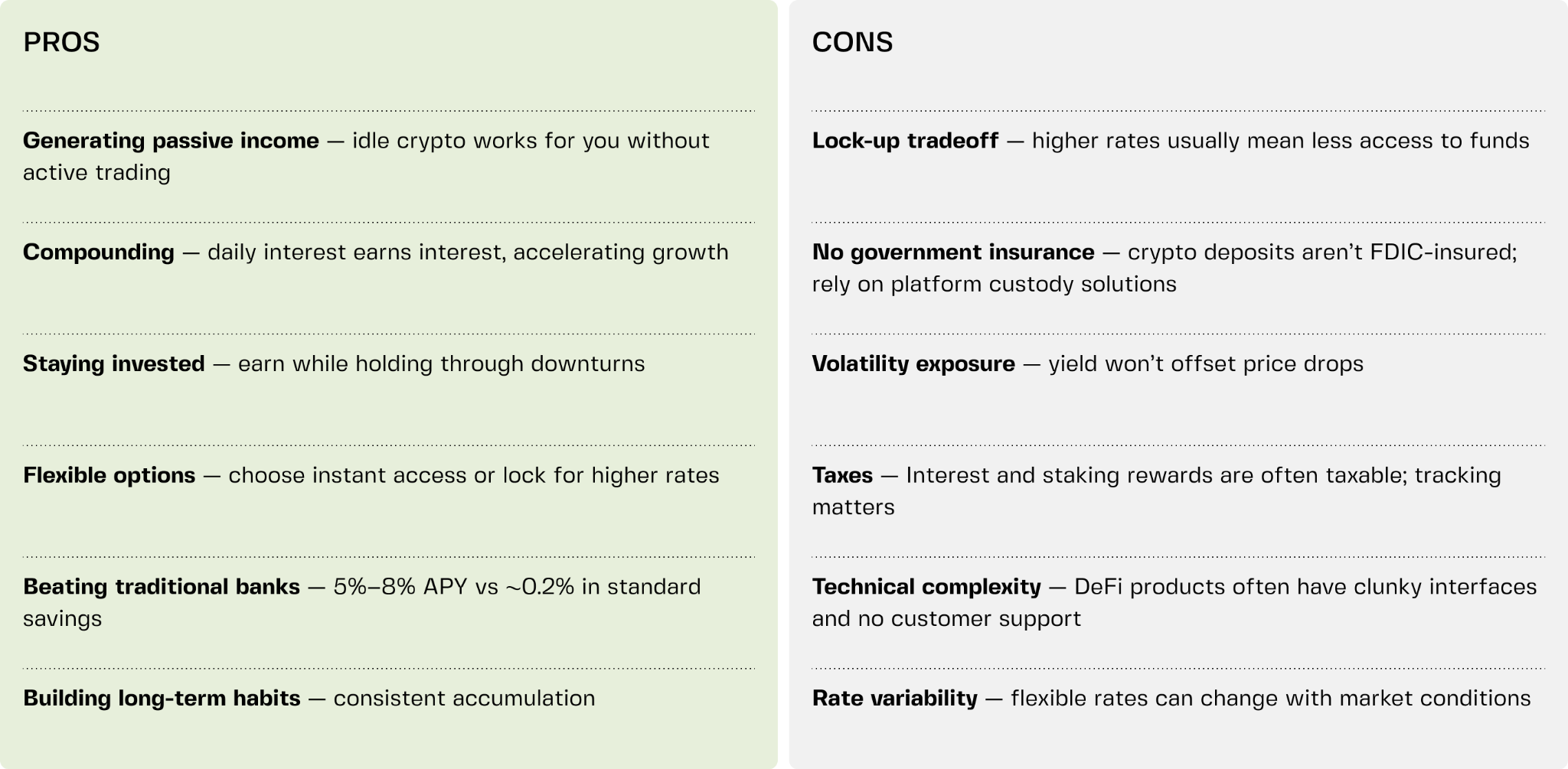The height and width of the screenshot is (769, 1568).
Task: Click the "consistent accumulation" description
Action: (464, 699)
